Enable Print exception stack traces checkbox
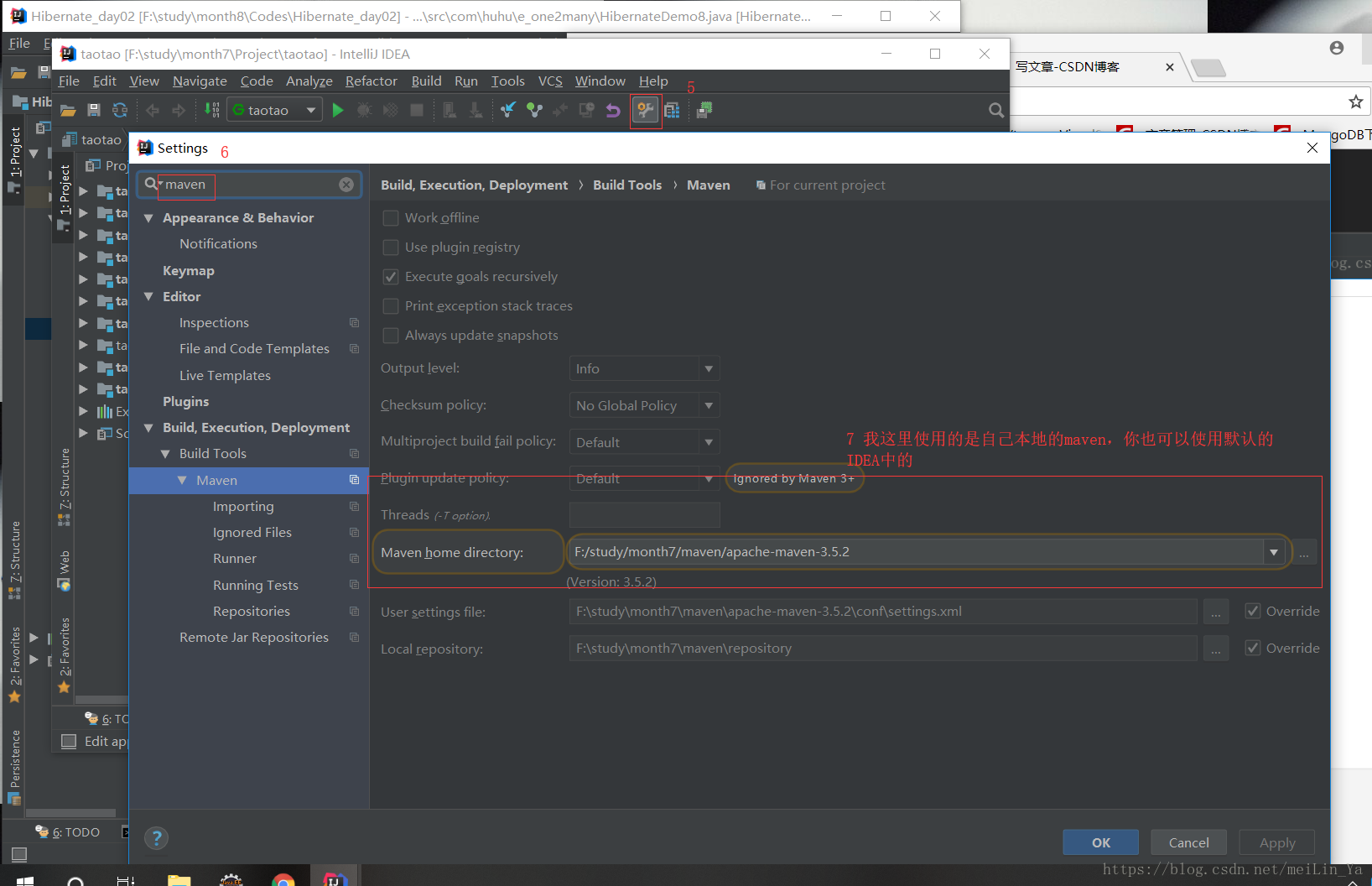The width and height of the screenshot is (1372, 886). coord(391,306)
